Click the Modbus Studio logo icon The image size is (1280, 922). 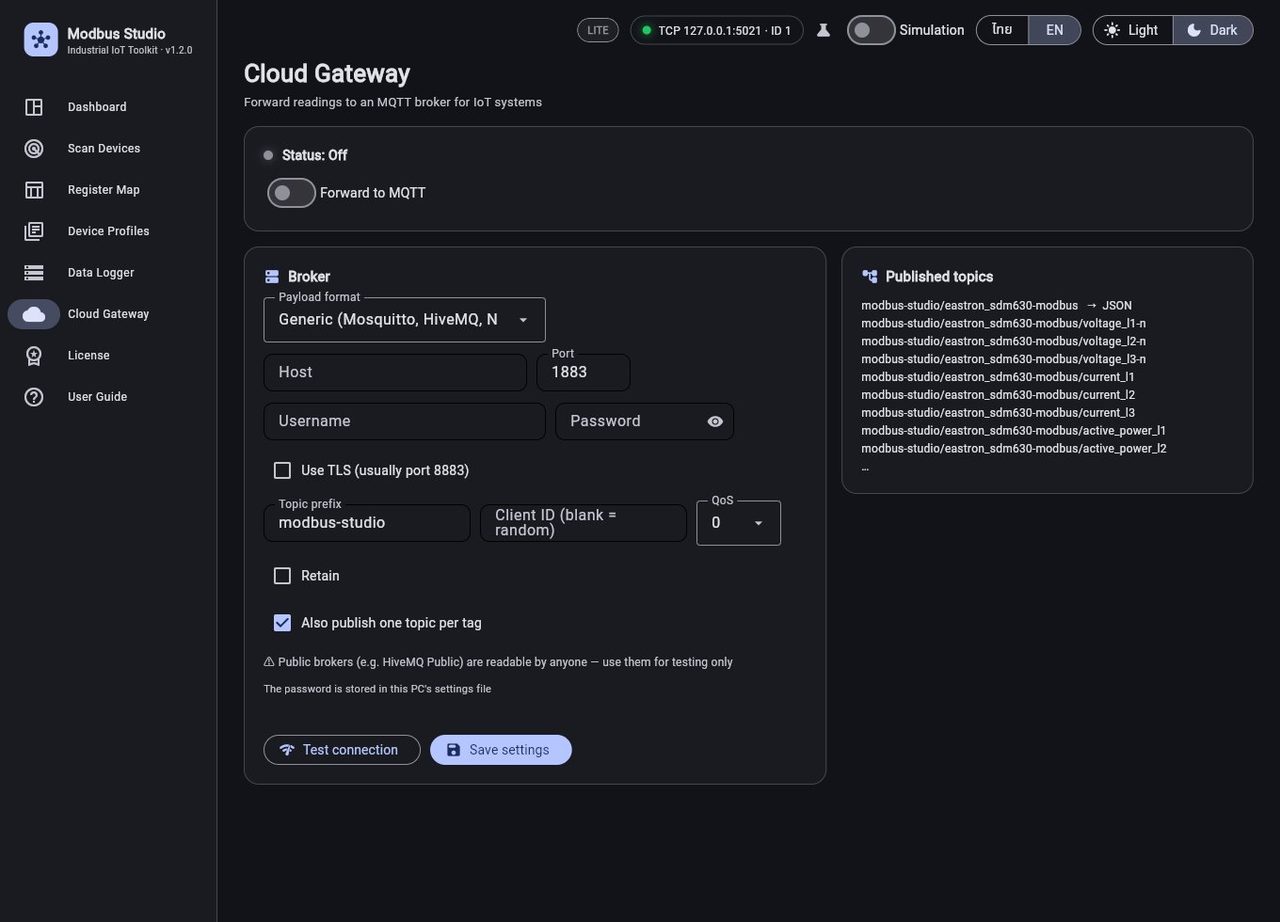41,40
